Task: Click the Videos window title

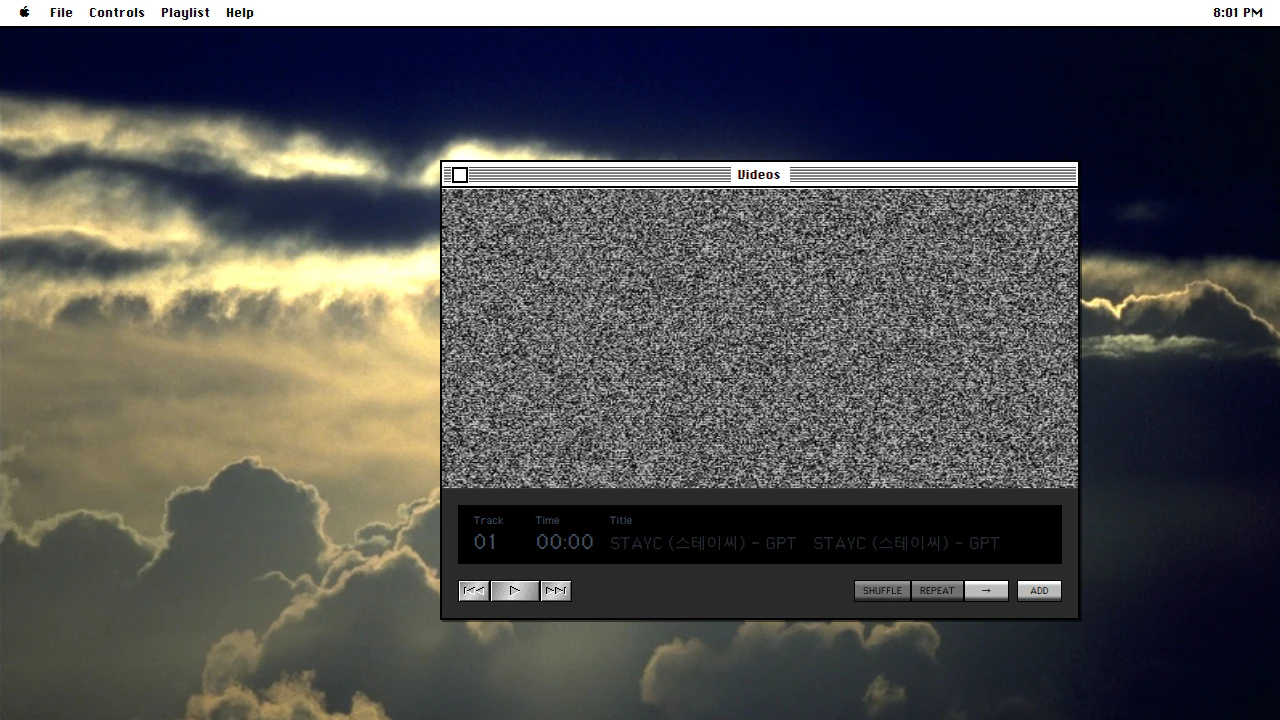Action: [x=759, y=175]
